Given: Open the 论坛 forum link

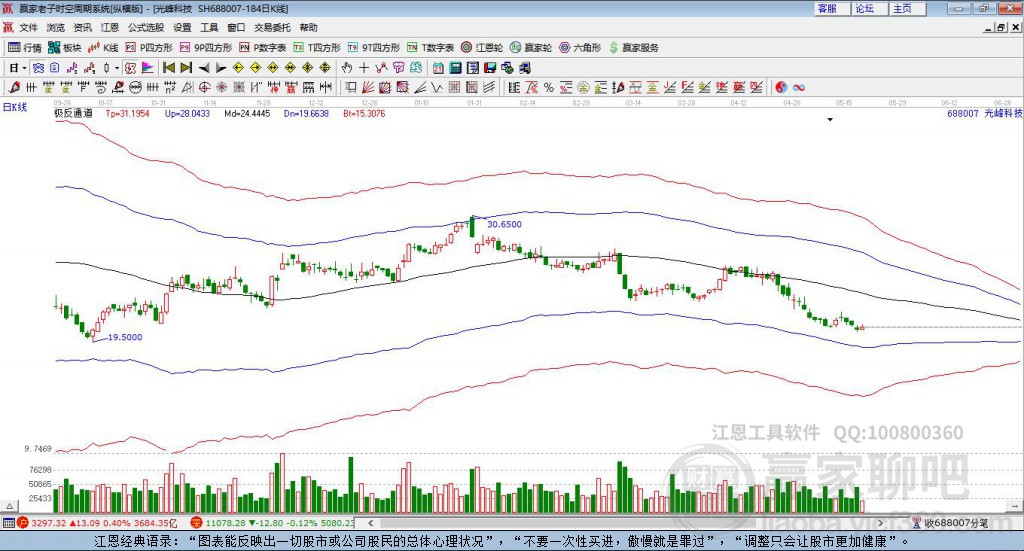Looking at the screenshot, I should coord(864,8).
